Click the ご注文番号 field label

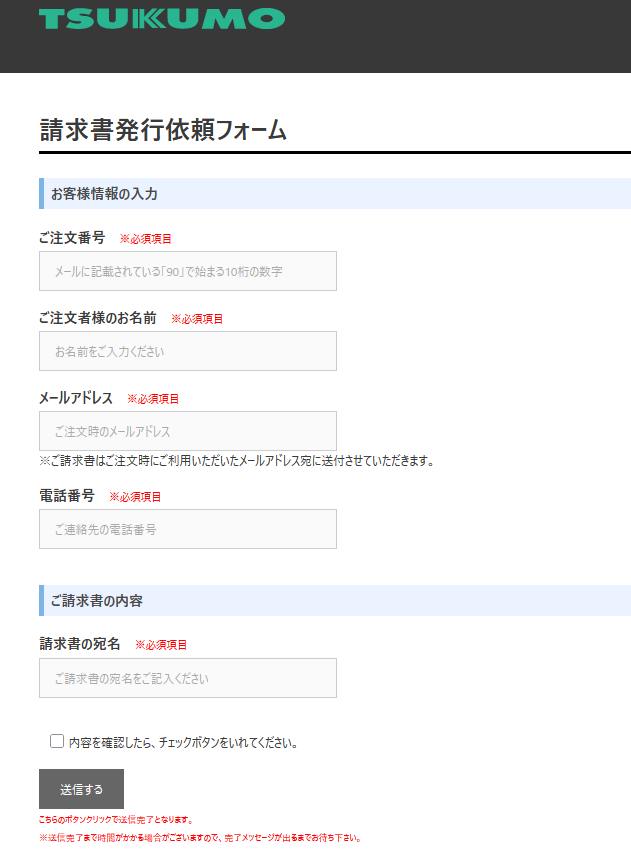71,238
